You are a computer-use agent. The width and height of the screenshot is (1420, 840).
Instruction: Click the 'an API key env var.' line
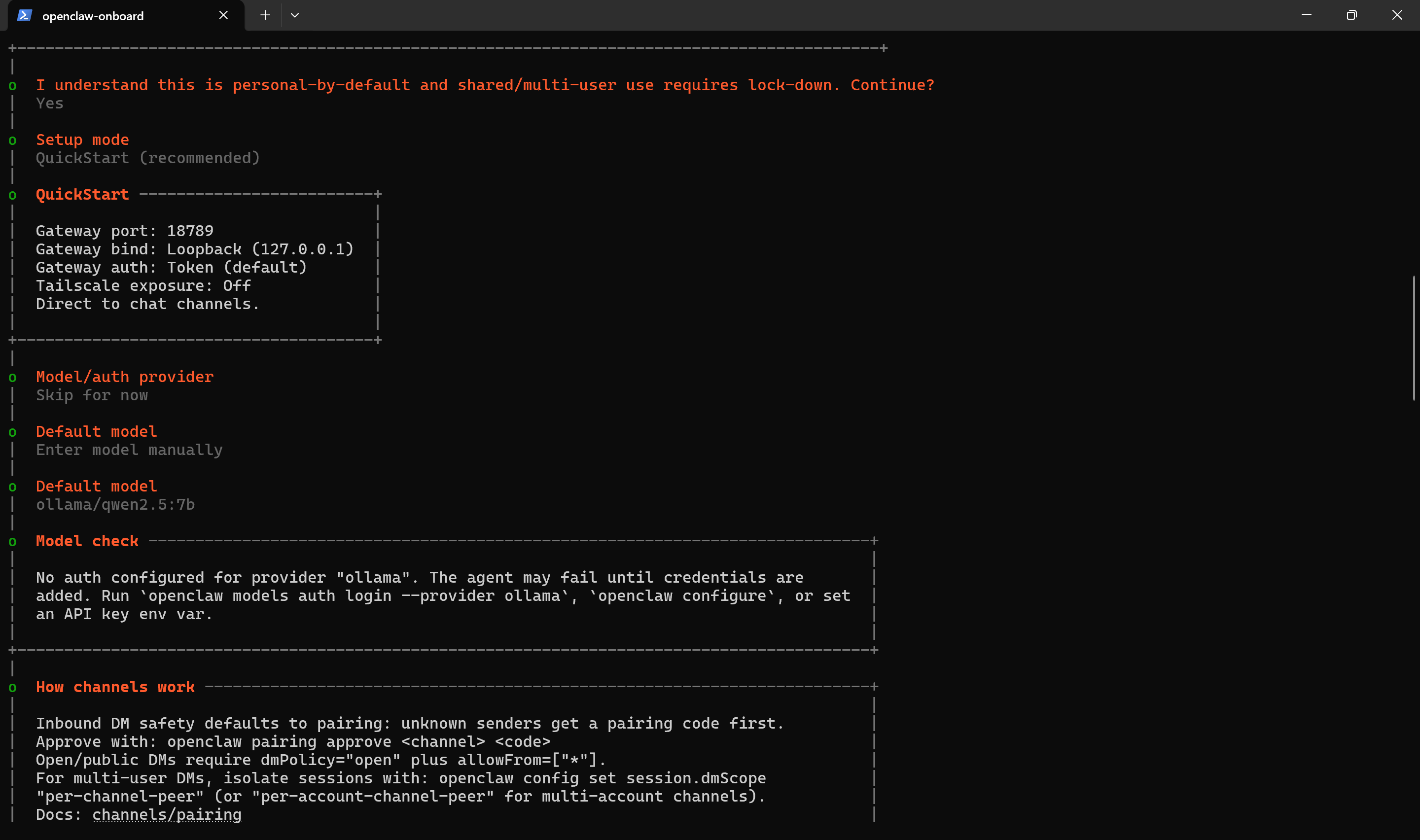coord(124,614)
